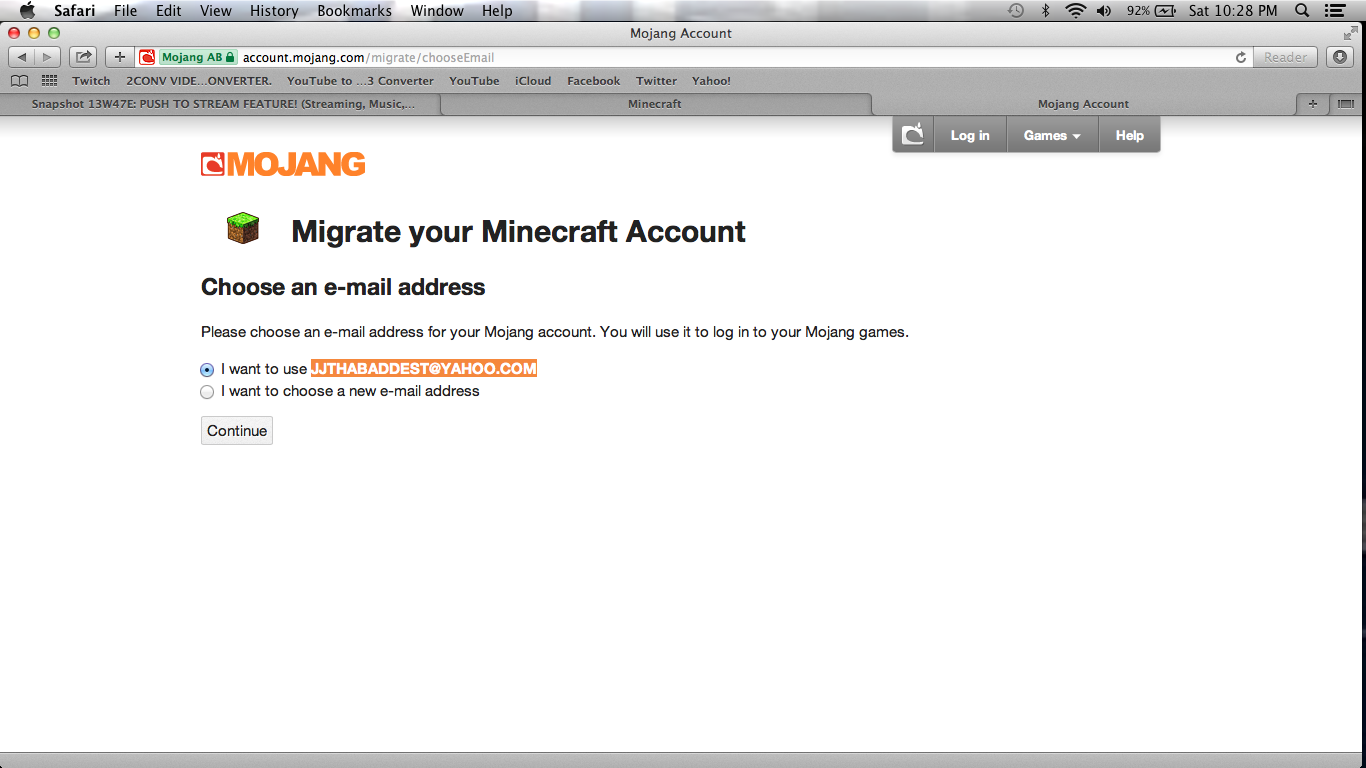This screenshot has width=1366, height=768.
Task: Click Log in on the Mojang navbar
Action: pos(970,135)
